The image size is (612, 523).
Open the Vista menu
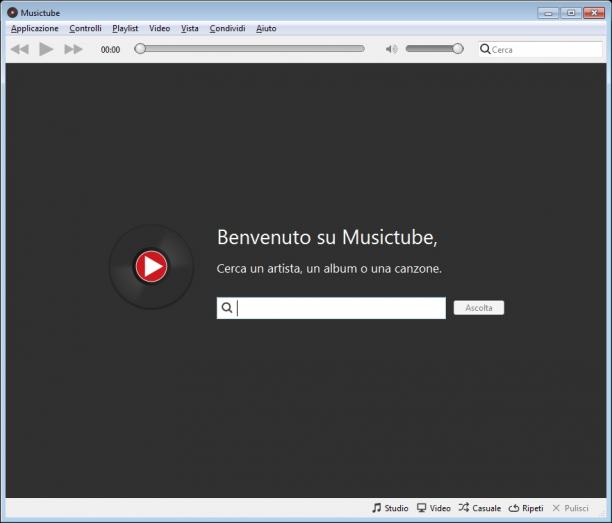coord(189,28)
